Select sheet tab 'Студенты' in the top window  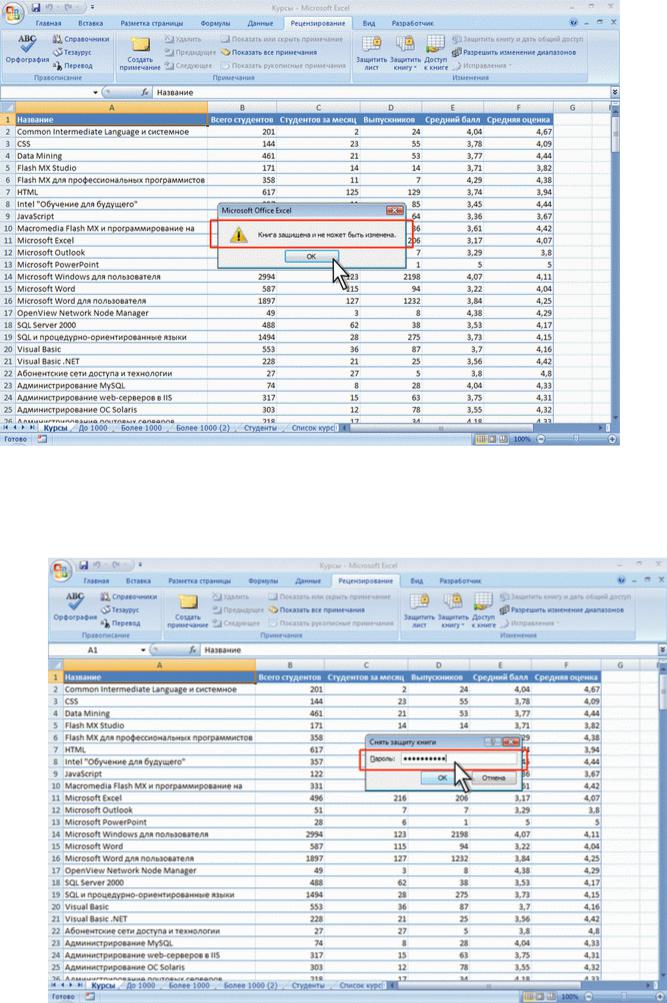tap(260, 428)
